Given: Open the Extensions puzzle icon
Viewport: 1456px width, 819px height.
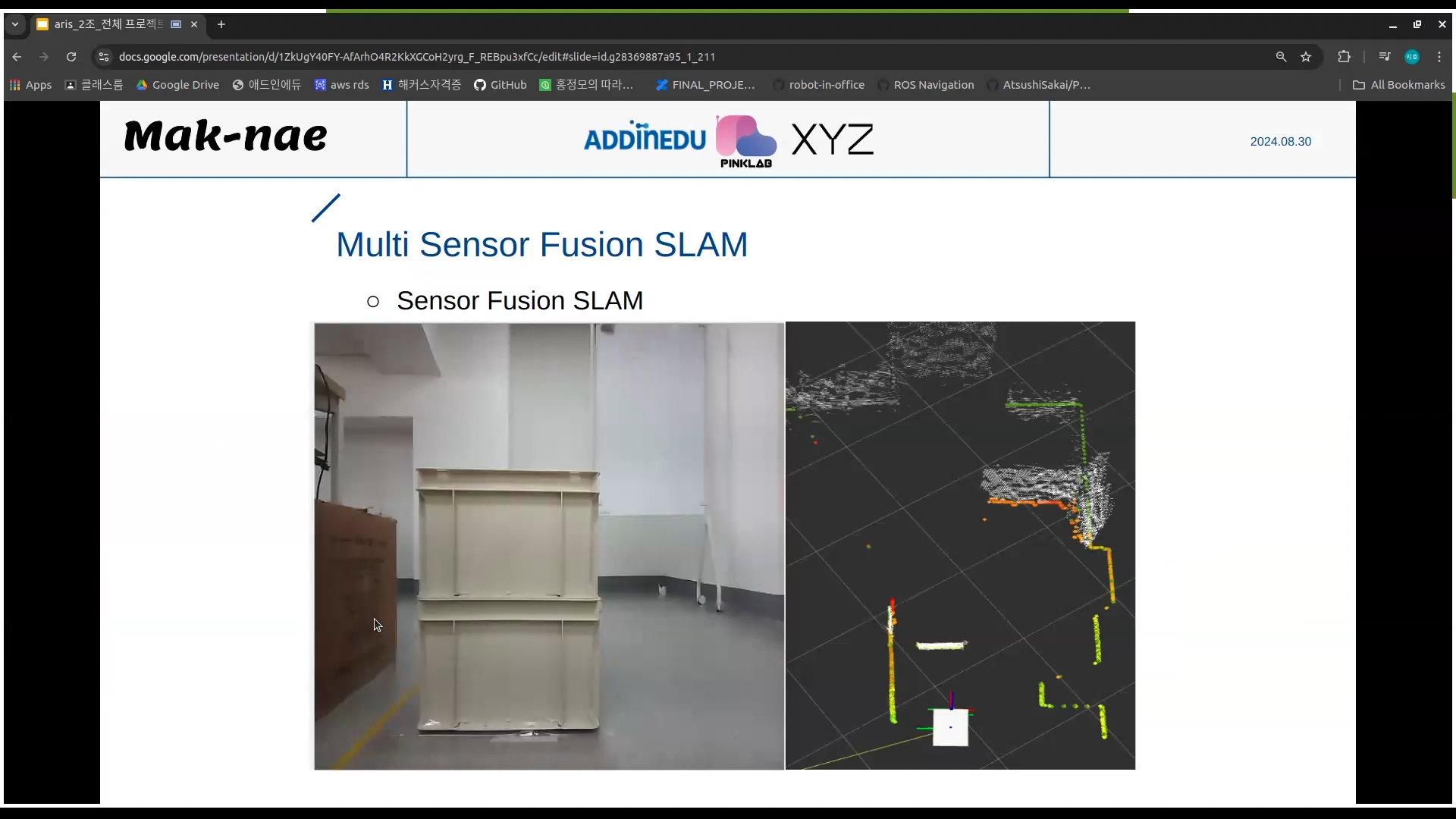Looking at the screenshot, I should (x=1344, y=57).
